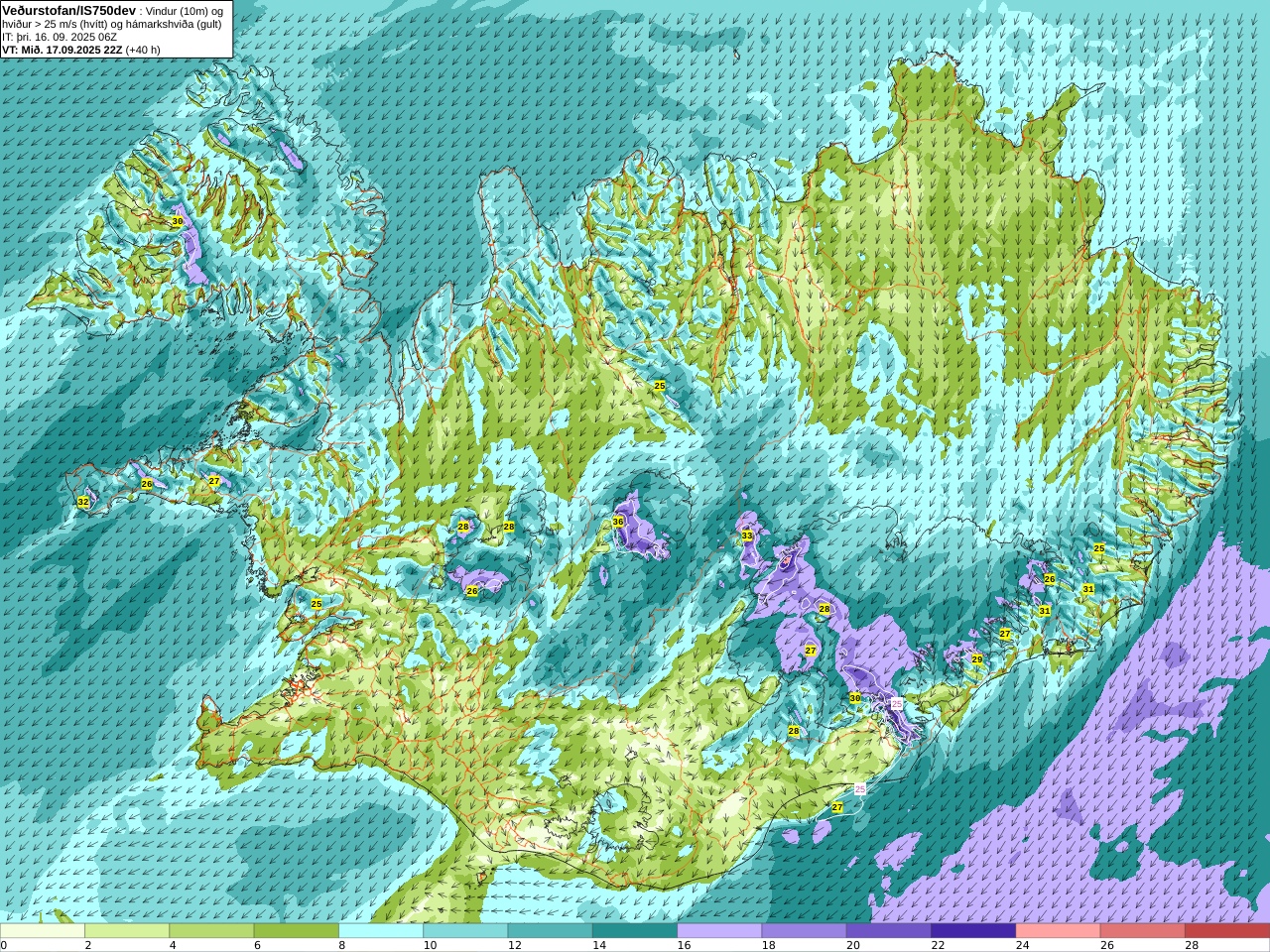Click the legend scale label '28'
The image size is (1270, 952).
point(1193,945)
